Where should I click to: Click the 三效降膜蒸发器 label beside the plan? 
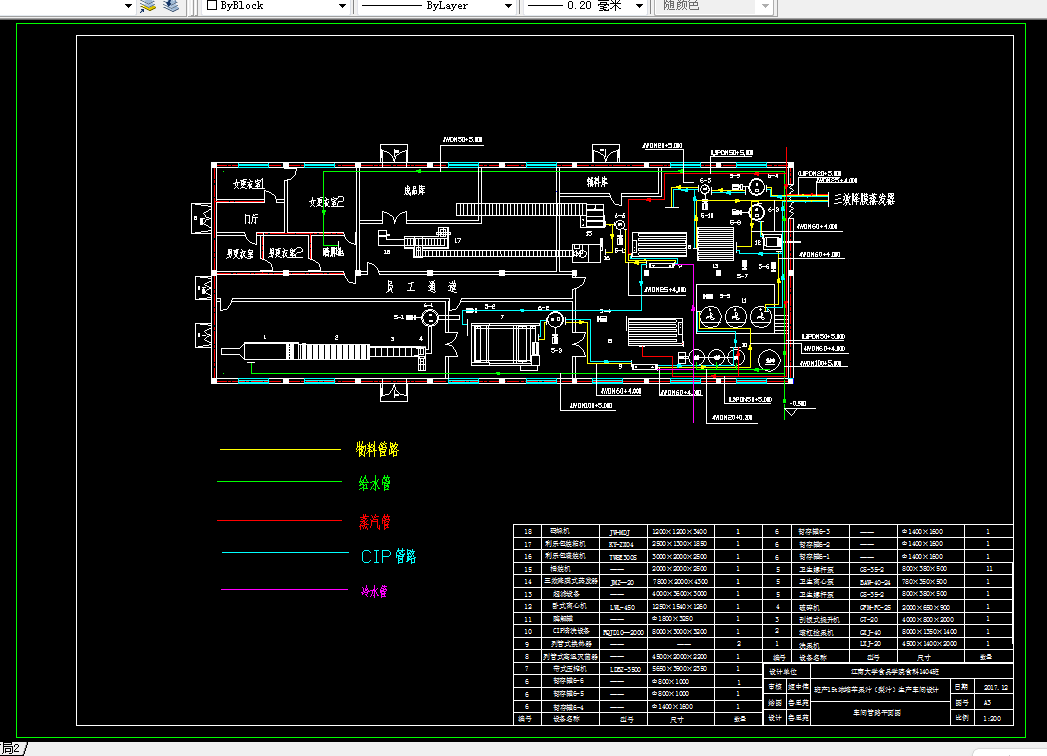point(864,198)
